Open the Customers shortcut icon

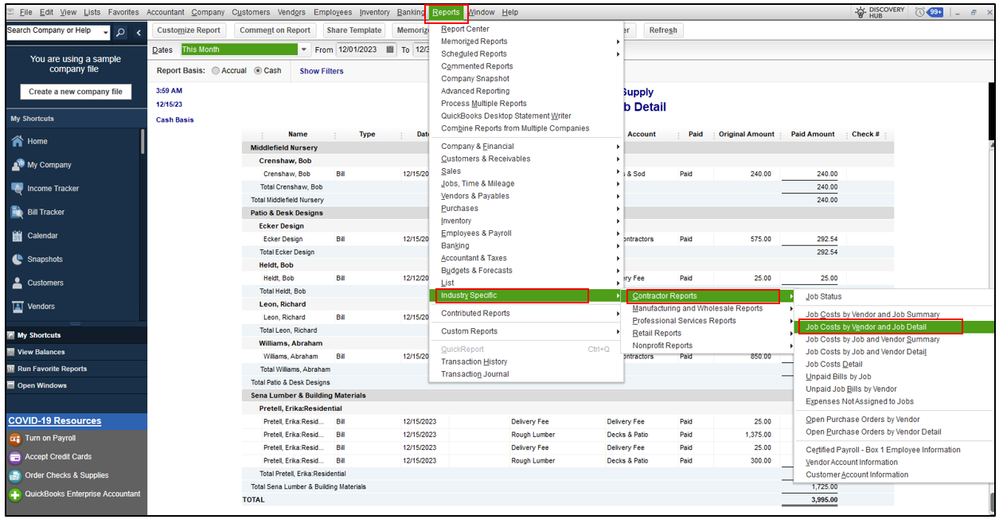[17, 283]
